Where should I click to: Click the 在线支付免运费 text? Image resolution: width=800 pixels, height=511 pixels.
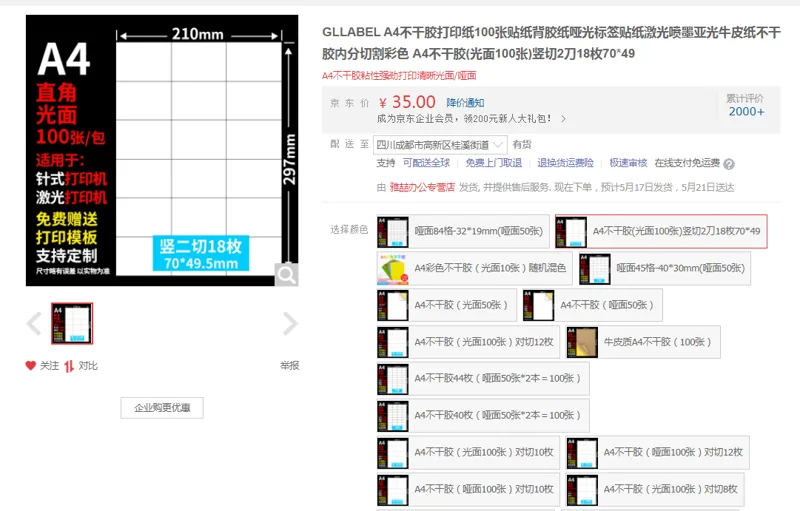pos(687,163)
